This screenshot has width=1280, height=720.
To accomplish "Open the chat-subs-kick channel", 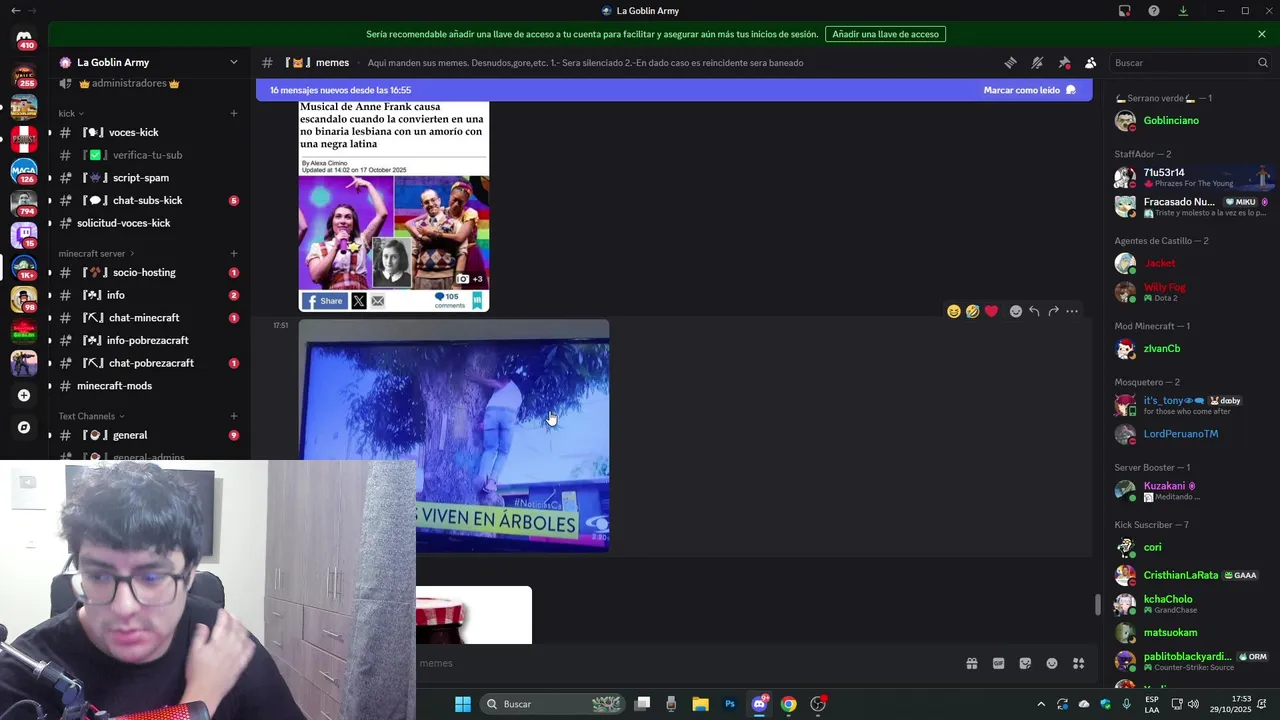I will (x=149, y=200).
